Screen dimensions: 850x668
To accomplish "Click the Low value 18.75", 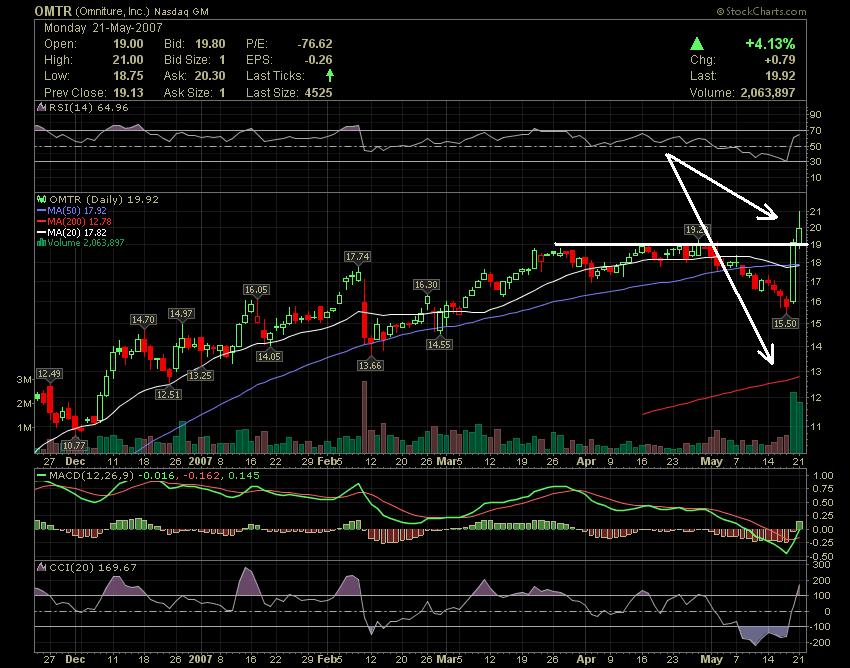I will (x=128, y=75).
